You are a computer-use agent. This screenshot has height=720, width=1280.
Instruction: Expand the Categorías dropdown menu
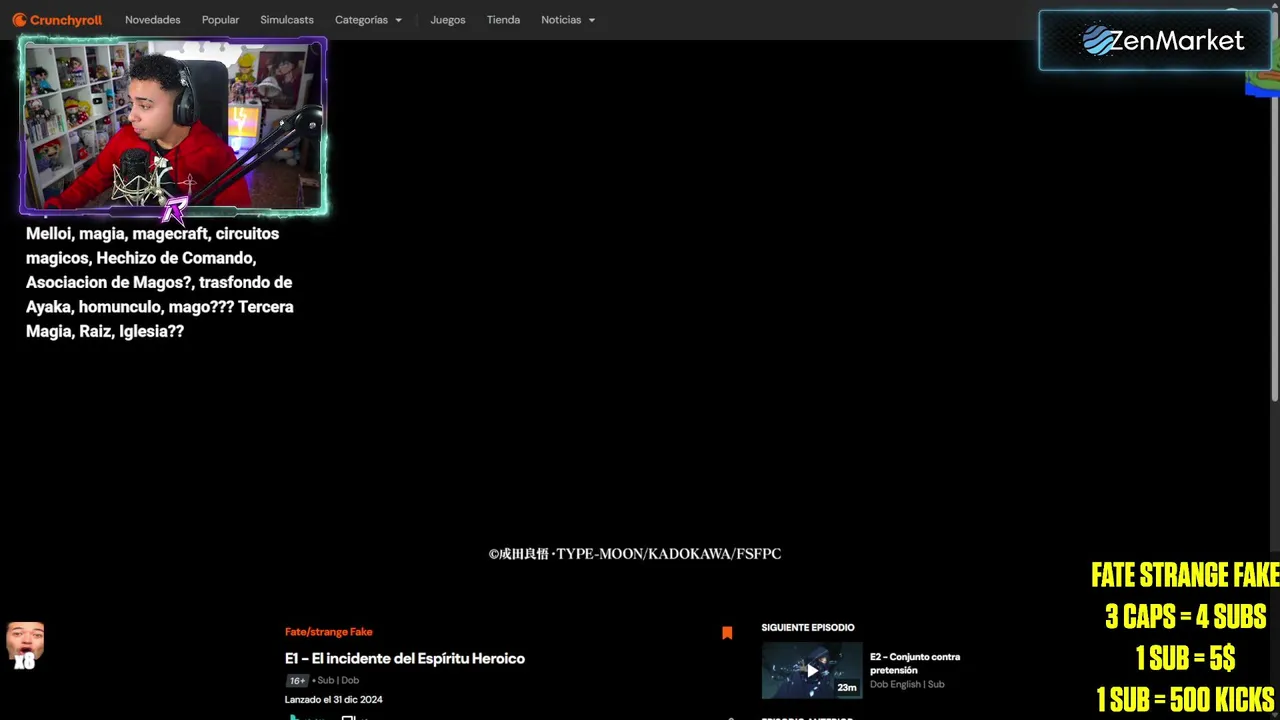coord(368,20)
